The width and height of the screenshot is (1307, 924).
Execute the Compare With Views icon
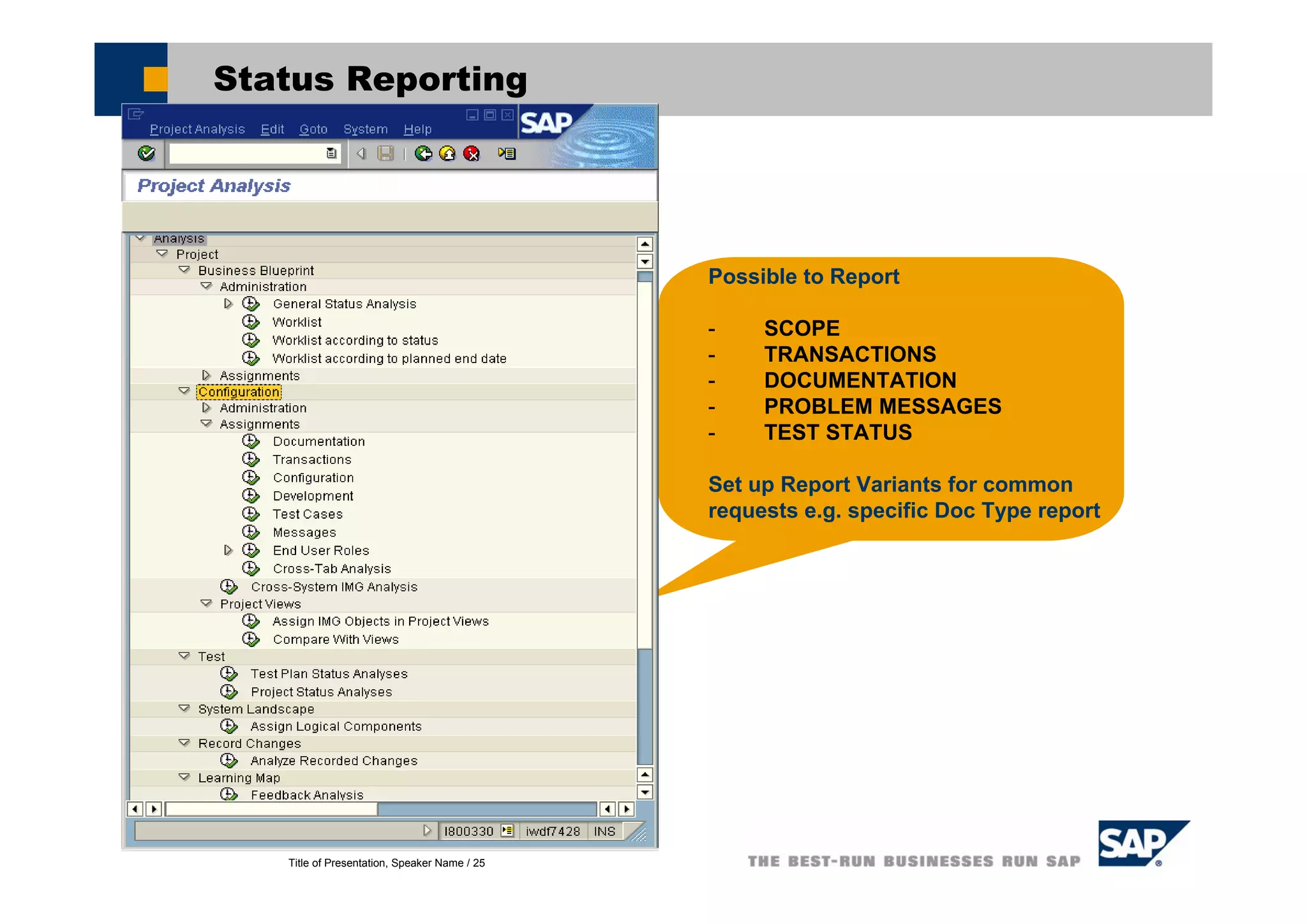[x=251, y=639]
